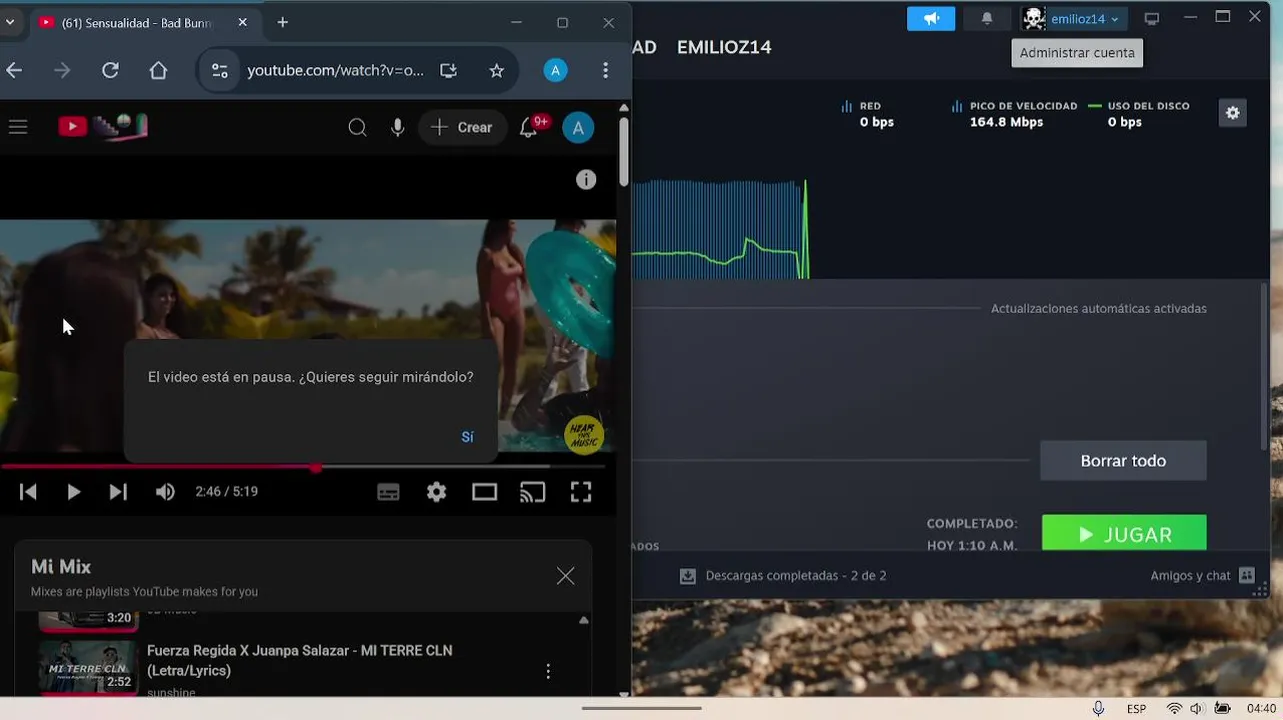
Task: Close the Sensualidad - Bad Bunny tab
Action: click(x=242, y=22)
